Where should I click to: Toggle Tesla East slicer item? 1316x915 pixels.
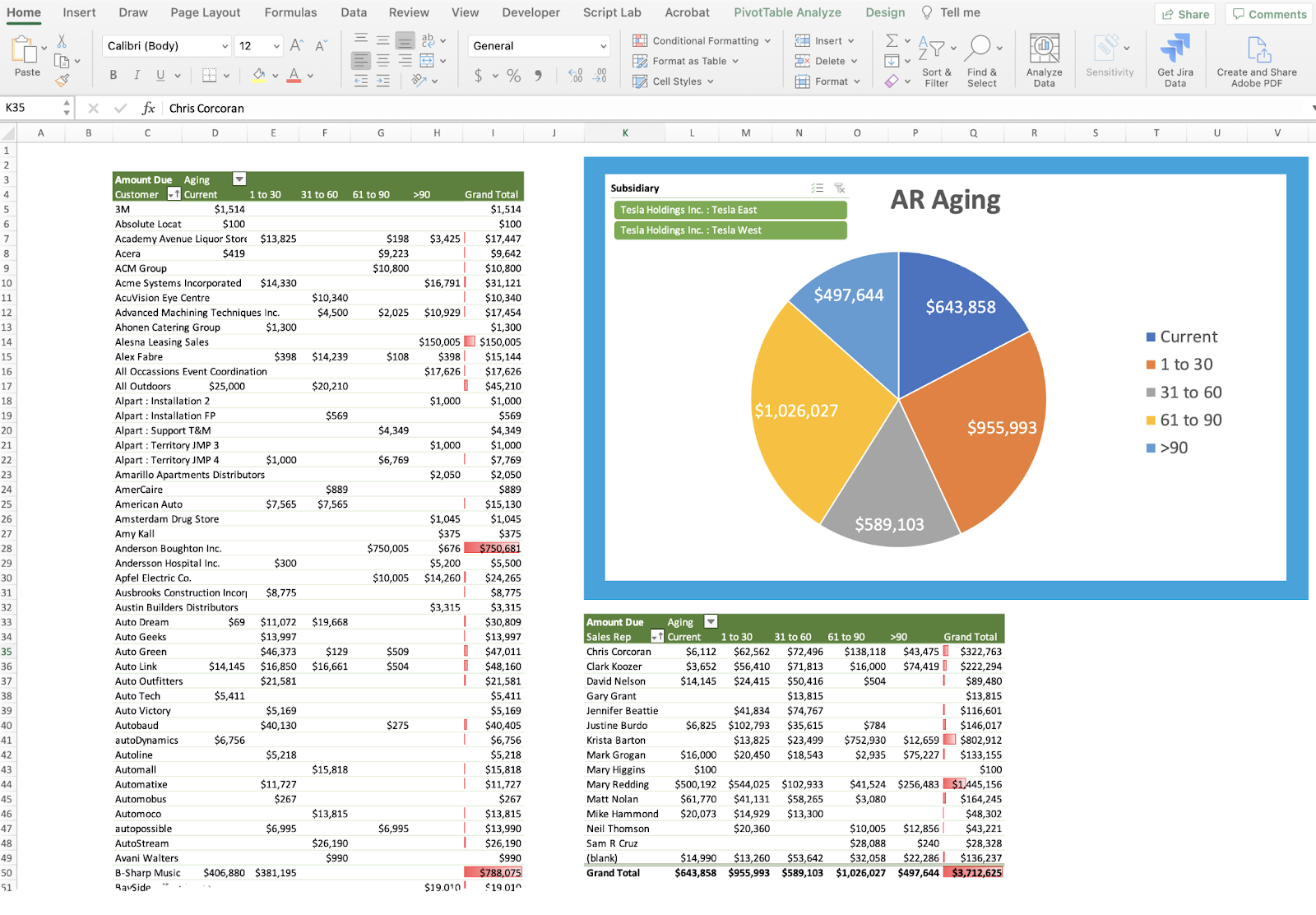point(730,210)
